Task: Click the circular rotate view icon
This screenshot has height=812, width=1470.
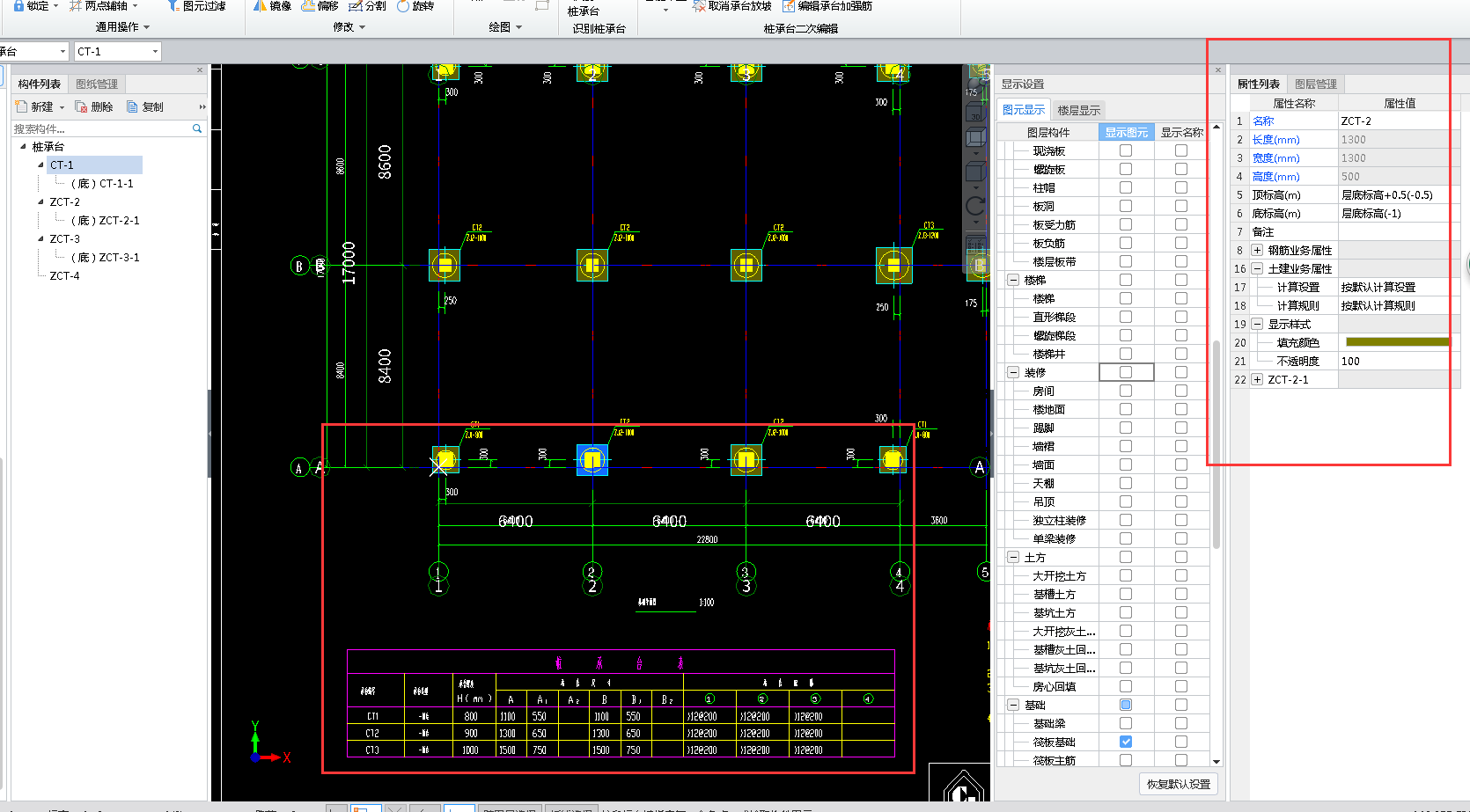Action: 975,206
